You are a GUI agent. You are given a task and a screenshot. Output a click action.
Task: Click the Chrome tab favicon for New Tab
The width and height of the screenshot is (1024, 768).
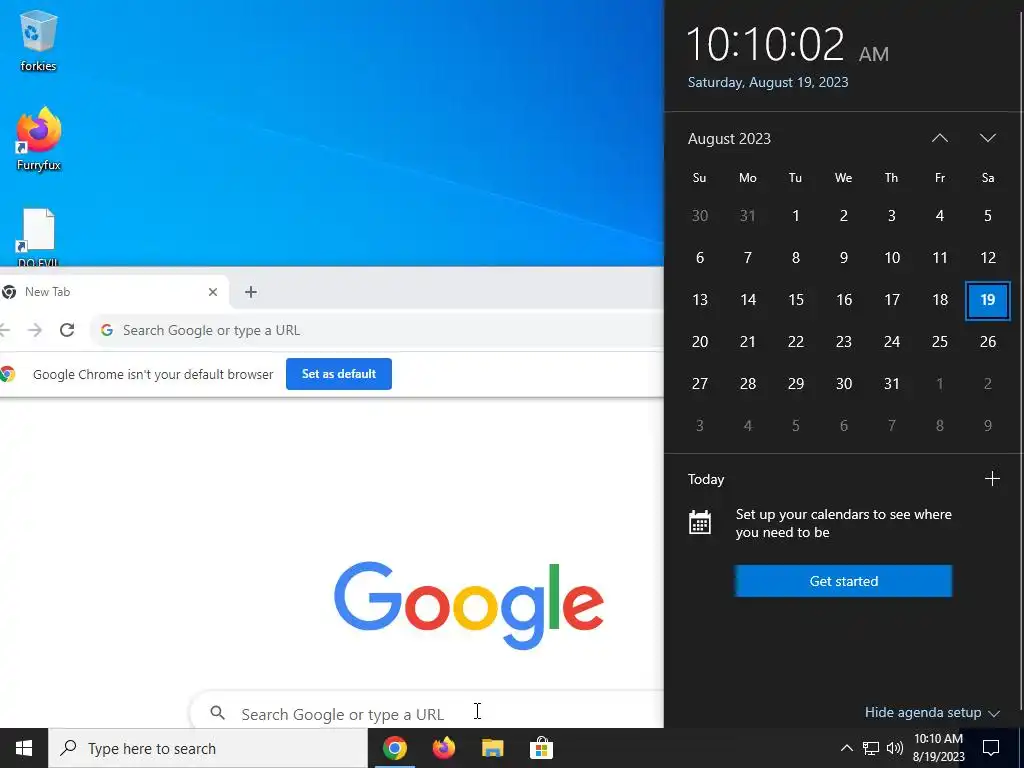click(x=9, y=292)
